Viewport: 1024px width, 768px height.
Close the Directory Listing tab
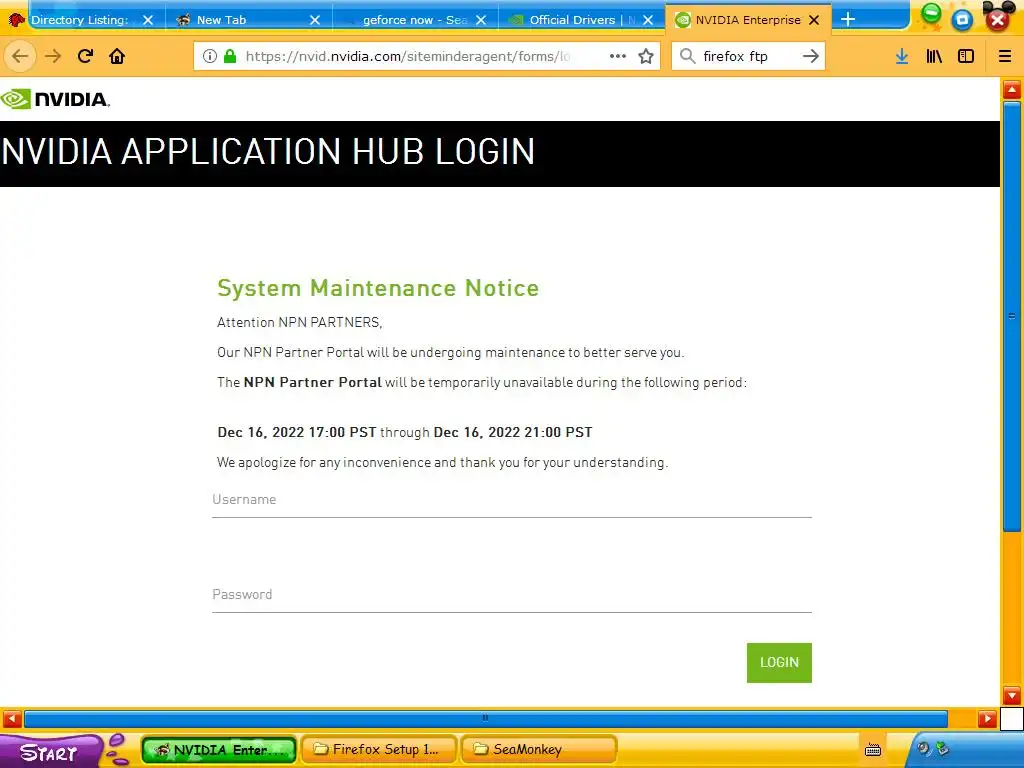[148, 20]
